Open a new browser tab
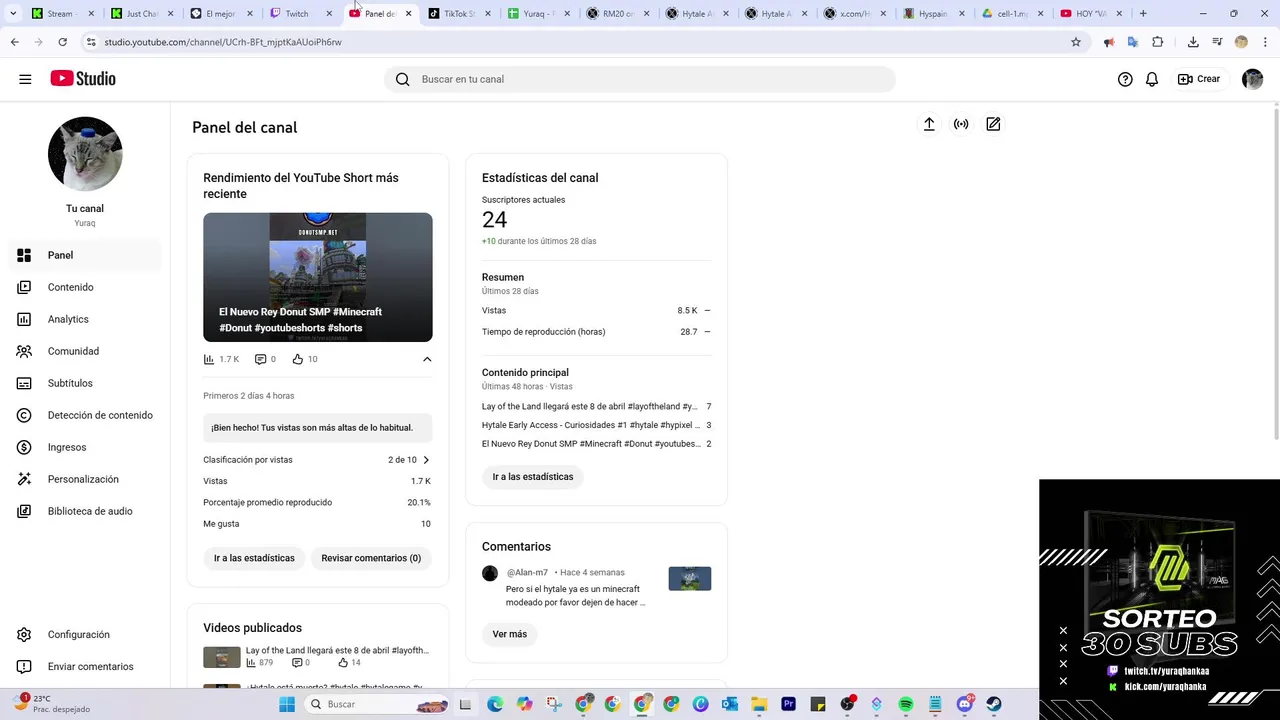The height and width of the screenshot is (720, 1280). click(1143, 14)
